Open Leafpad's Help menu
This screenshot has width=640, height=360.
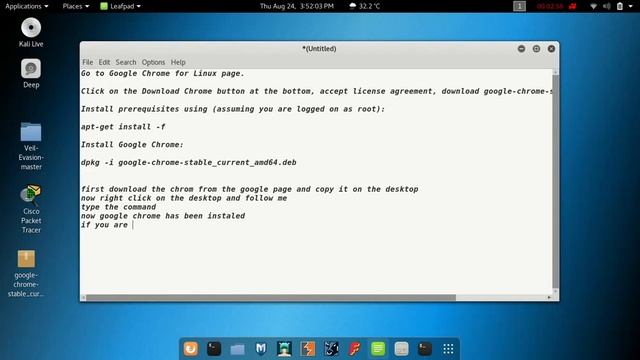pos(178,62)
